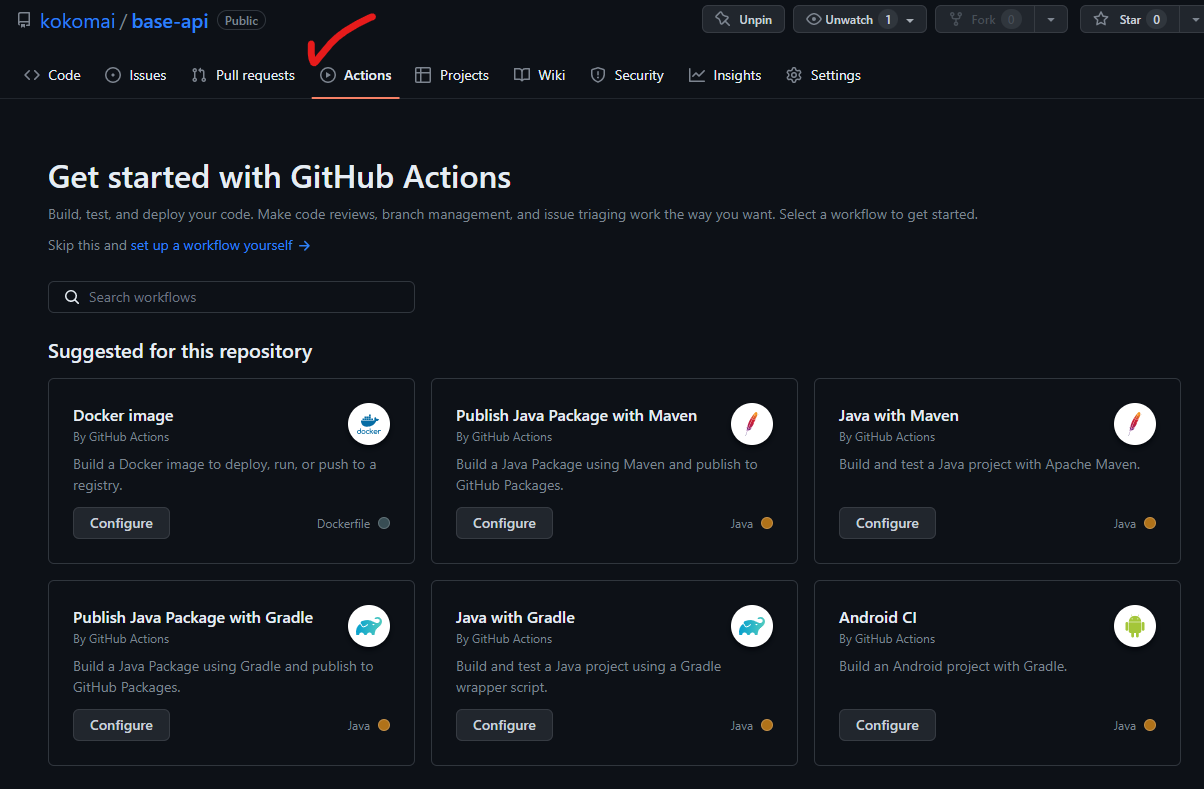Go to the Pull requests tab
Screen dimensions: 1204x789
pos(243,75)
